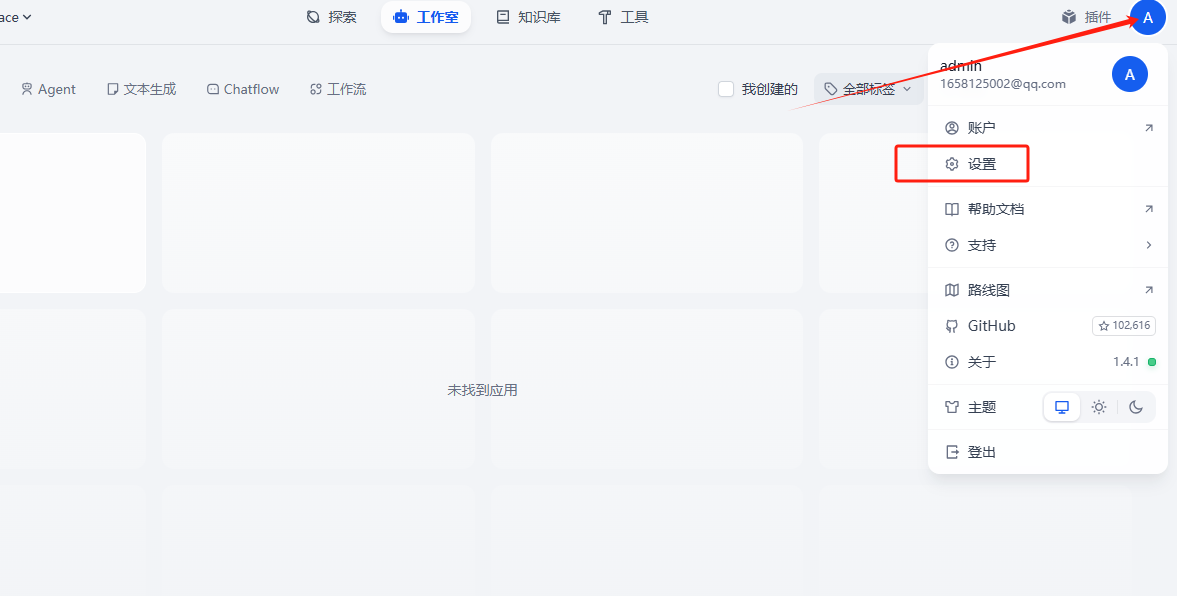Expand the 支持 submenu
This screenshot has height=596, width=1177.
click(1049, 245)
